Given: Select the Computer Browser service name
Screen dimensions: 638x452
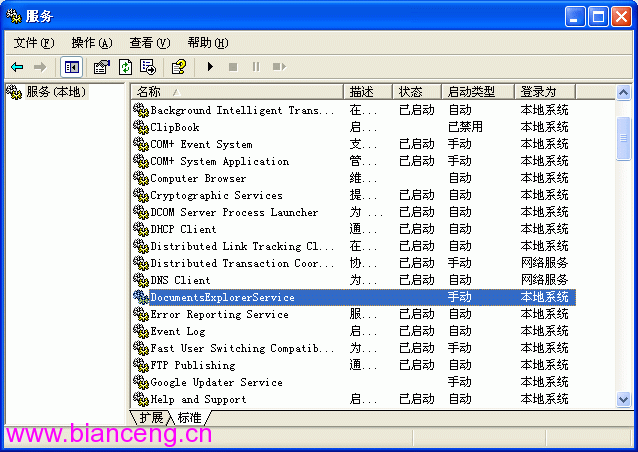Looking at the screenshot, I should click(x=198, y=178).
